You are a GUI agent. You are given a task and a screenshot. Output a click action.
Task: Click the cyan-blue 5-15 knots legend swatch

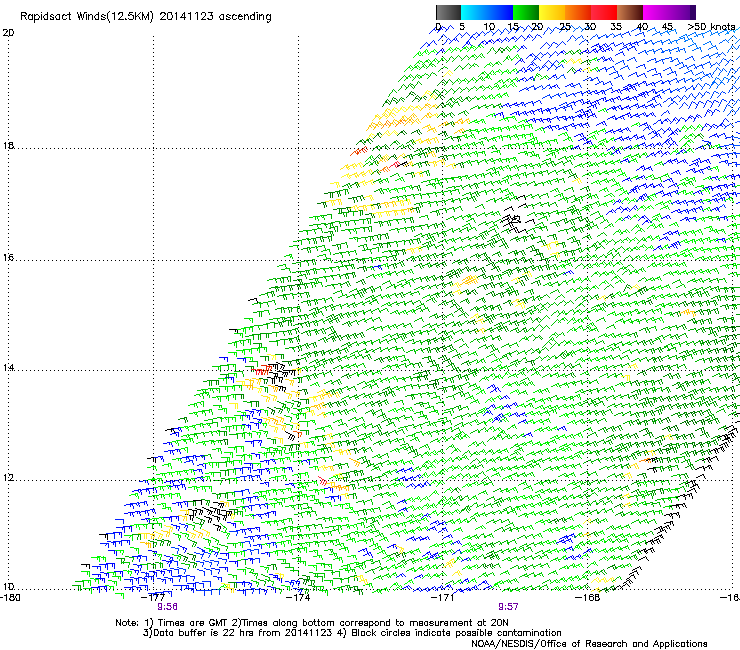(x=487, y=12)
